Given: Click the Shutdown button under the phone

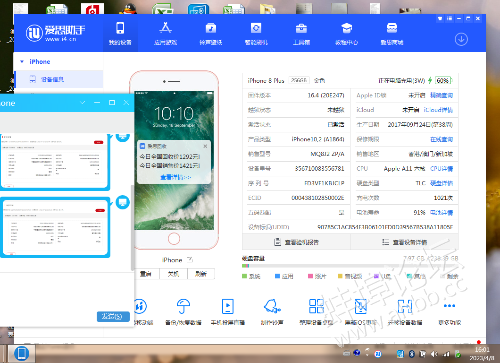Looking at the screenshot, I should tap(173, 274).
